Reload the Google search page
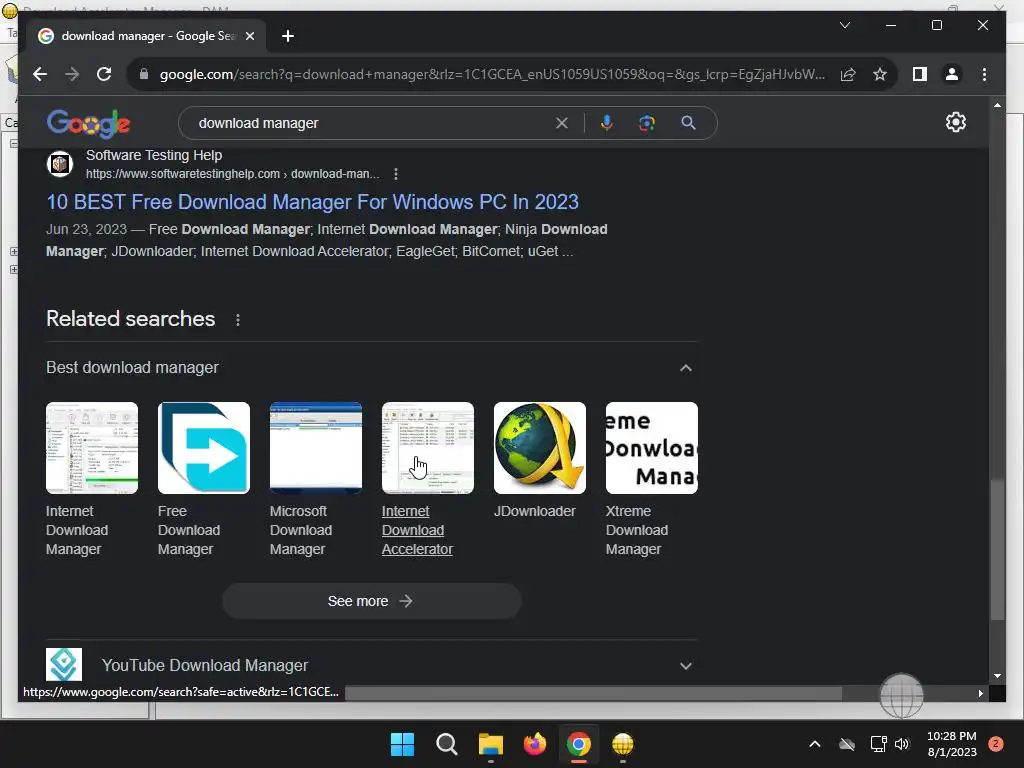1024x768 pixels. tap(104, 74)
